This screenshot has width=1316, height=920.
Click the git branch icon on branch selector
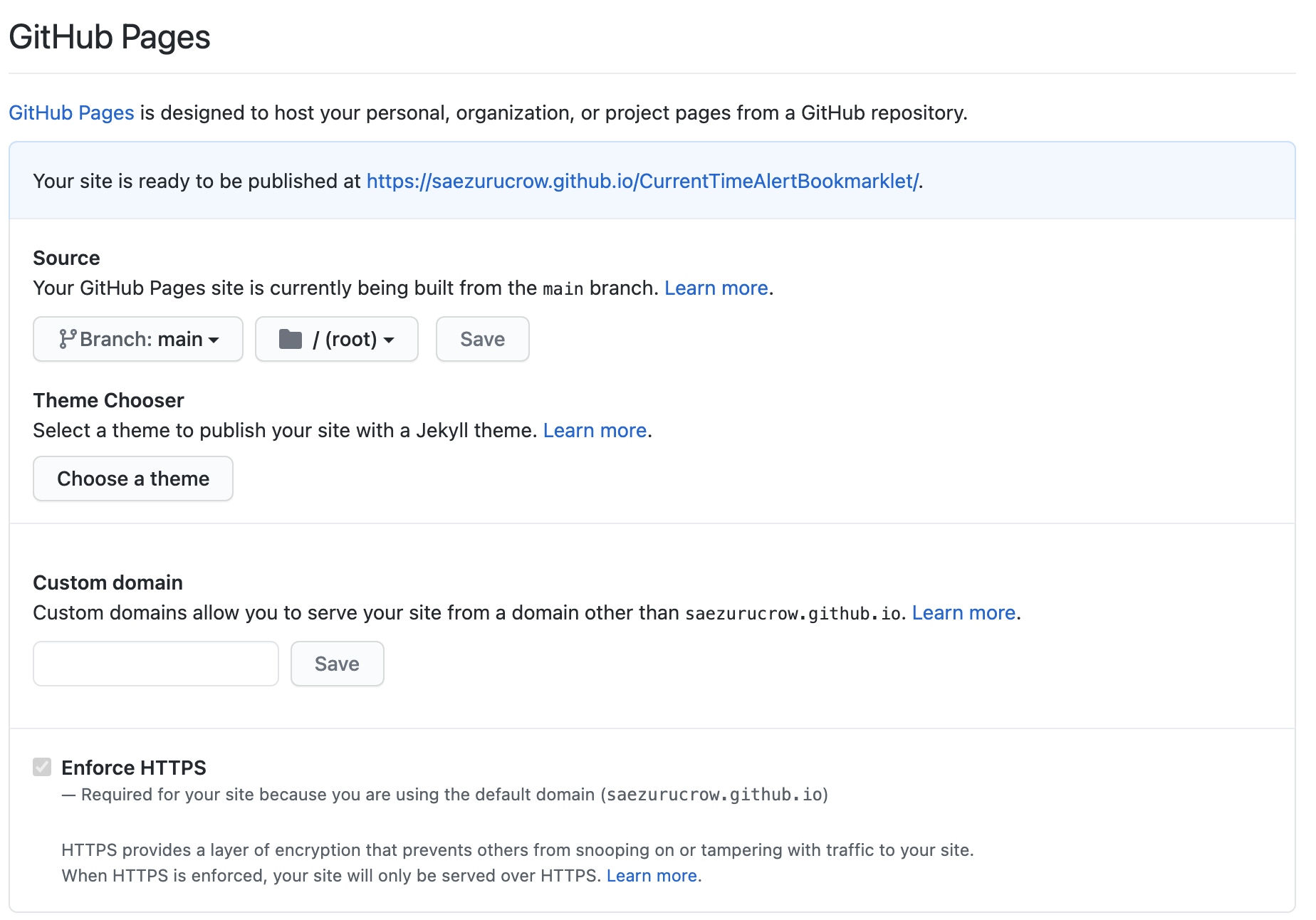pos(68,339)
